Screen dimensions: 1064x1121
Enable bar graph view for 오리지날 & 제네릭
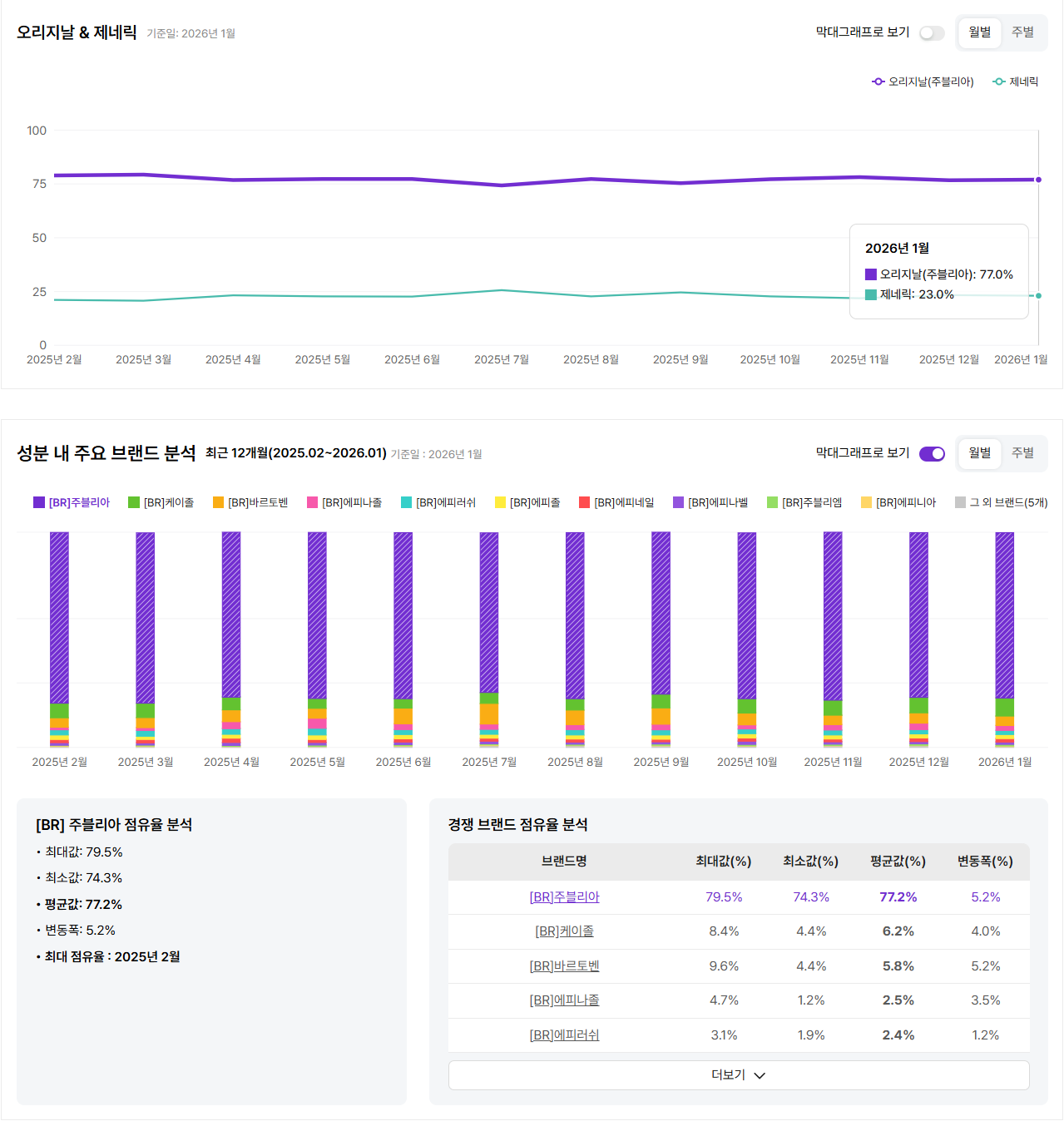pos(932,33)
